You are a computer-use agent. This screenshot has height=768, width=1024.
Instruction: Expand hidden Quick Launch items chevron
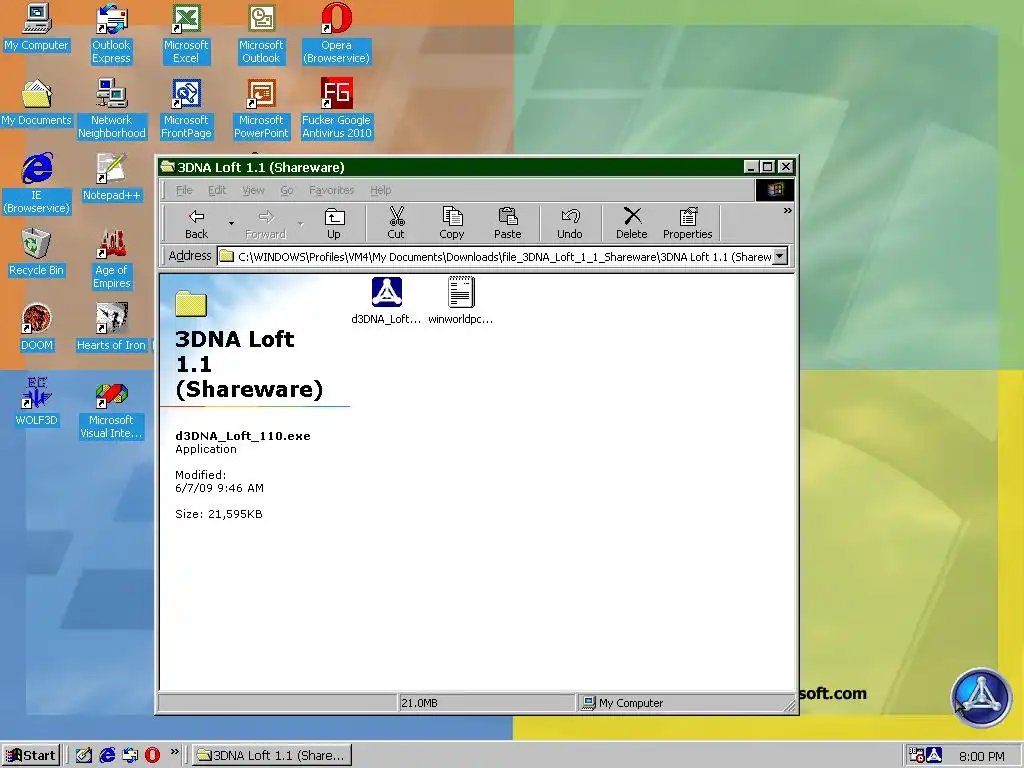tap(174, 752)
